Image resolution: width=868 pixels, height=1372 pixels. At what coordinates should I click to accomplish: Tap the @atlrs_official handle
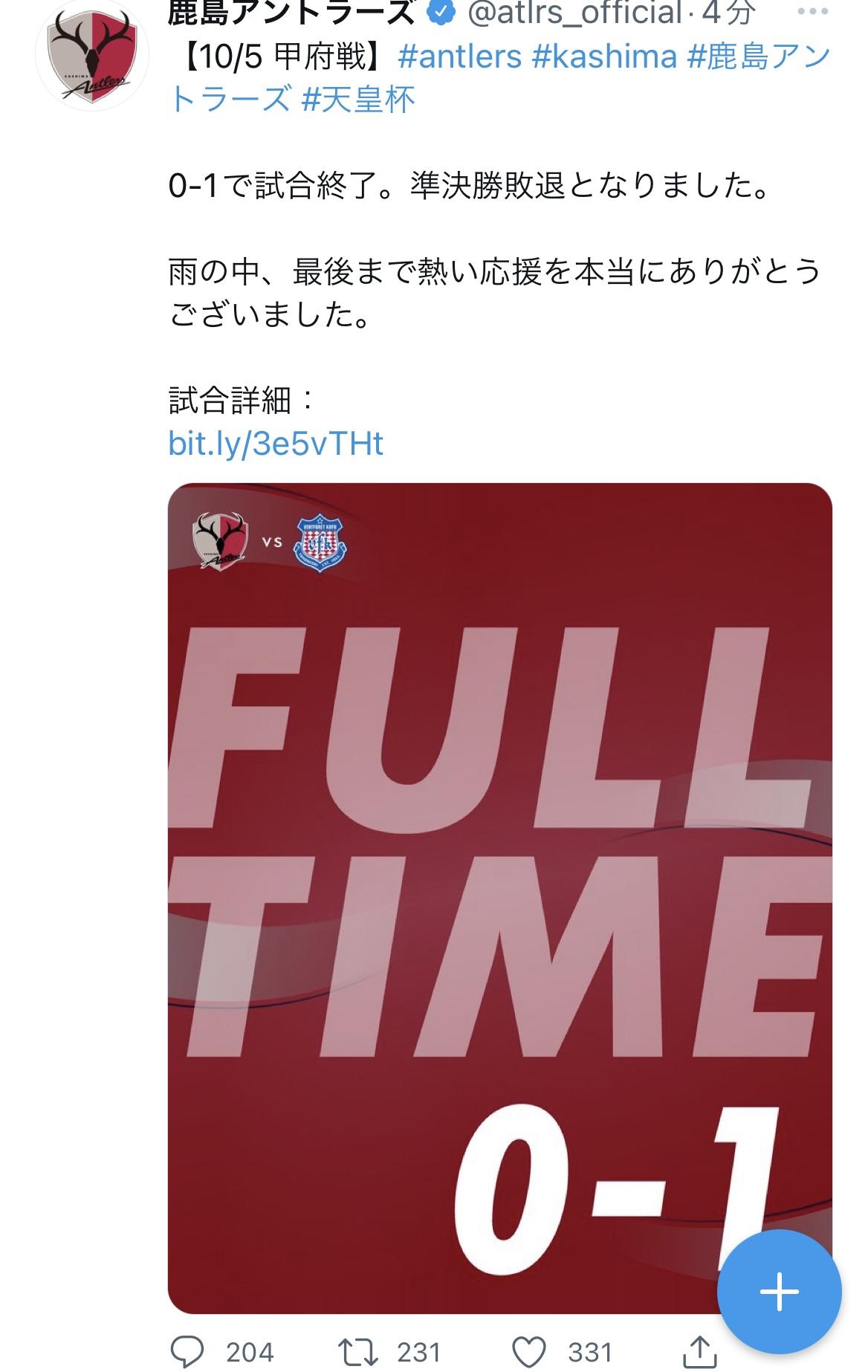click(574, 13)
